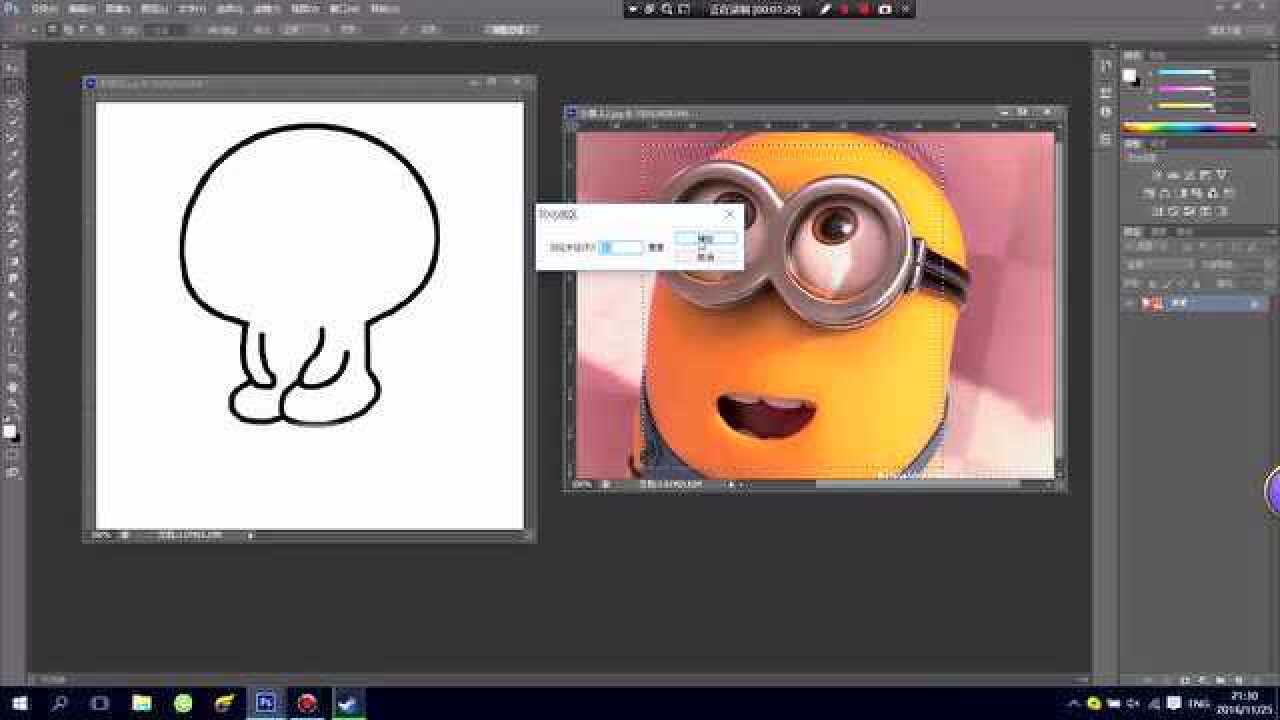Select the Rectangular Marquee tool

click(x=13, y=86)
